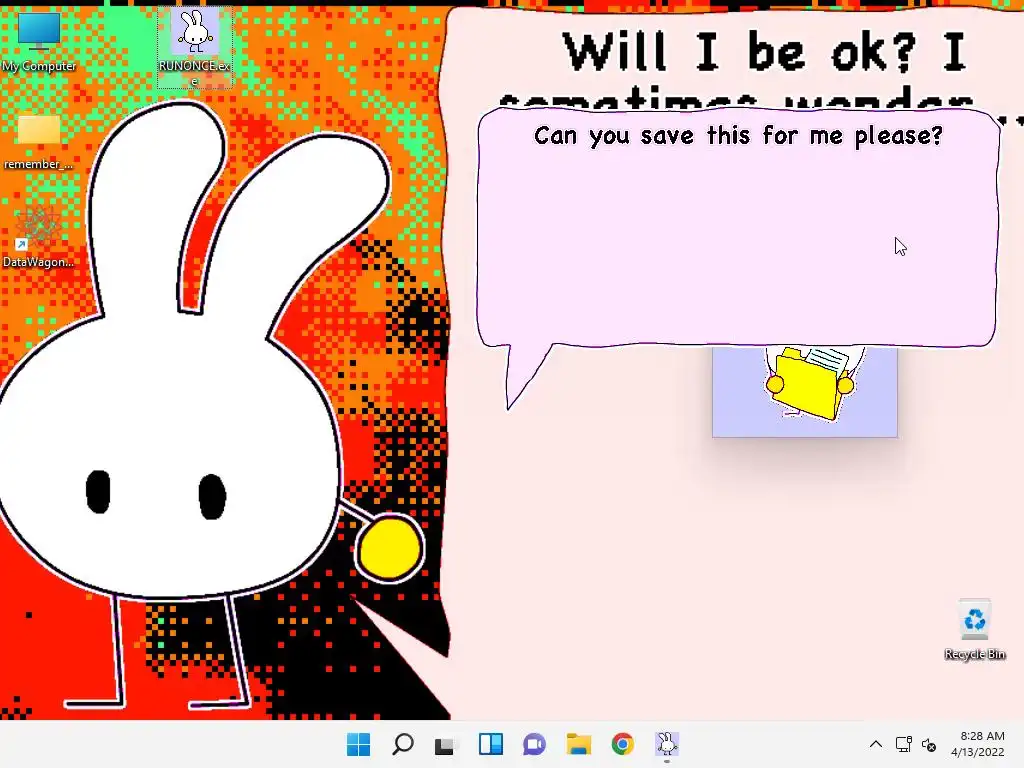Viewport: 1024px width, 768px height.
Task: Open the Widgets panel on taskbar
Action: pos(490,744)
